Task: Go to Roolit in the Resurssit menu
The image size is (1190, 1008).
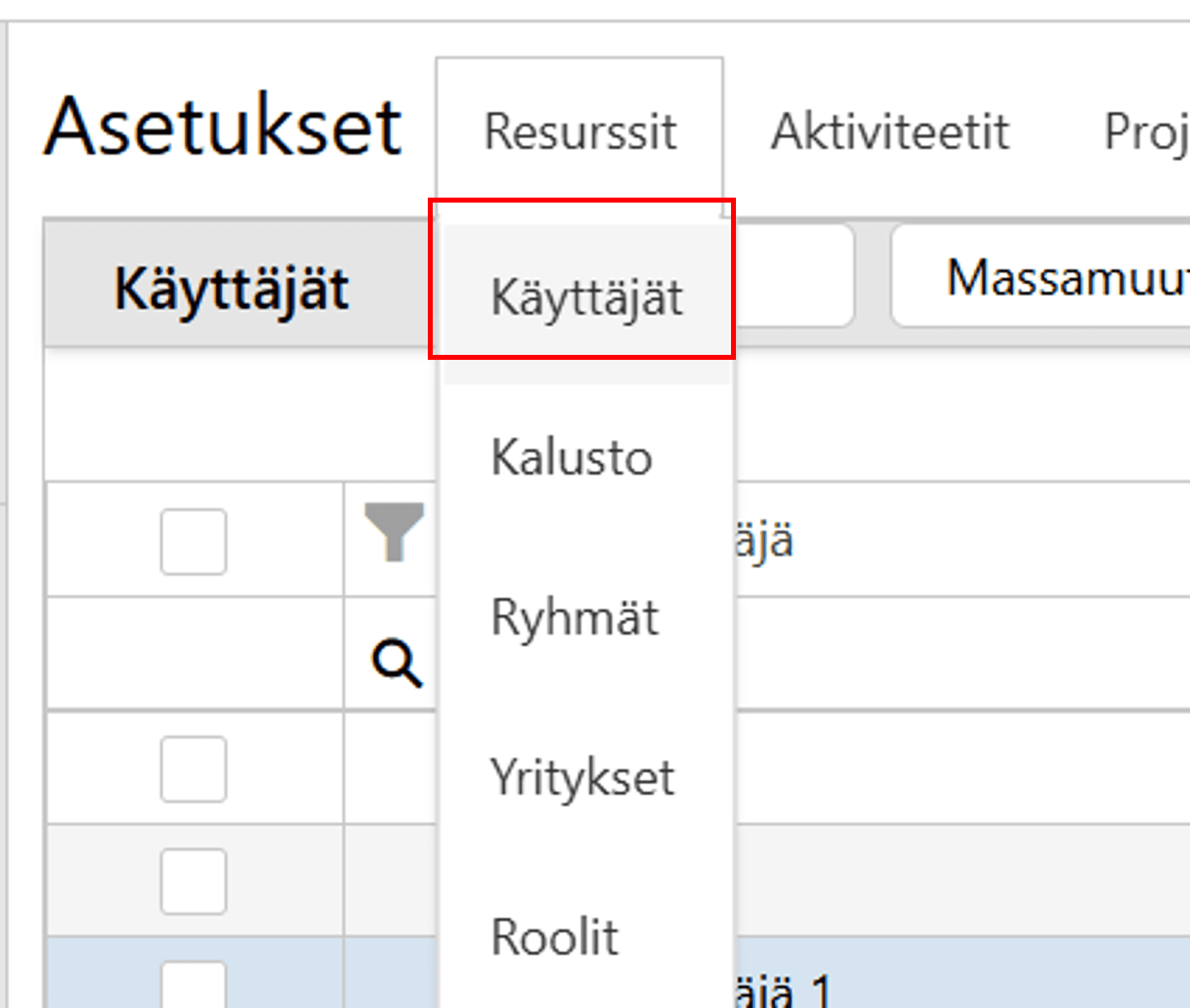Action: [x=555, y=937]
